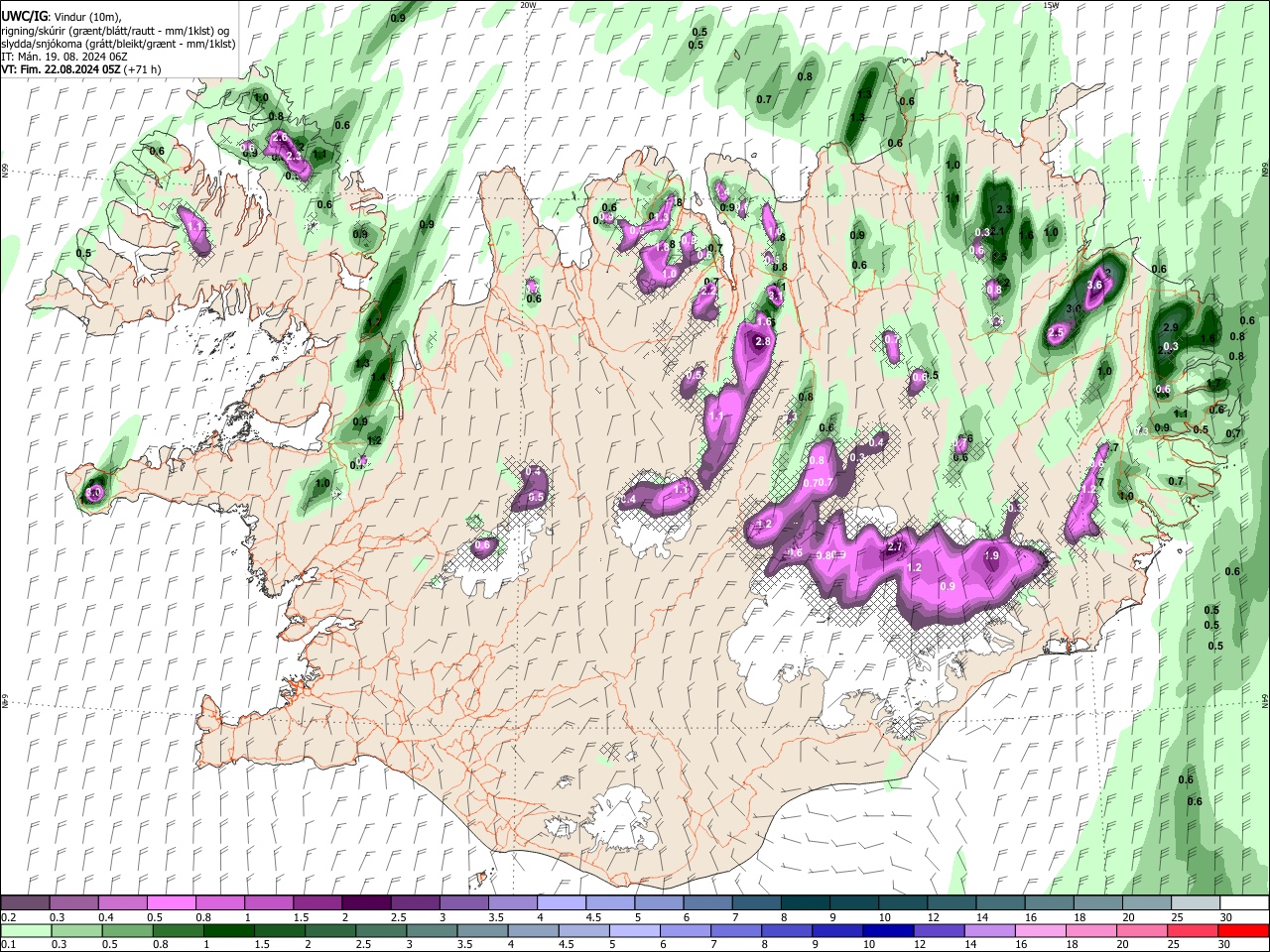Click the pale lavender swatch at 4 in the snow legend
1270x952 pixels.
point(562,903)
